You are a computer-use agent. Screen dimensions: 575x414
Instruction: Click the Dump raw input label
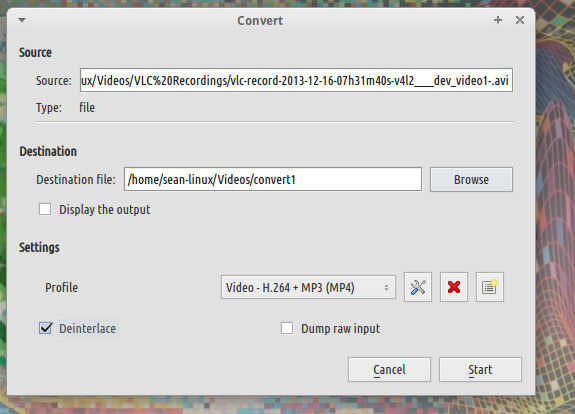click(x=341, y=329)
